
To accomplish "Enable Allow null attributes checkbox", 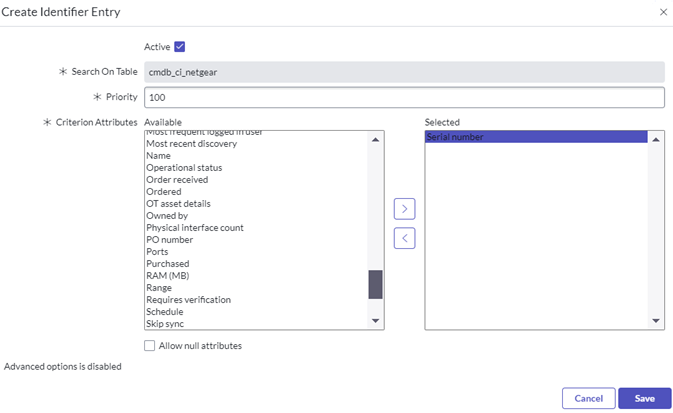I will [x=150, y=346].
